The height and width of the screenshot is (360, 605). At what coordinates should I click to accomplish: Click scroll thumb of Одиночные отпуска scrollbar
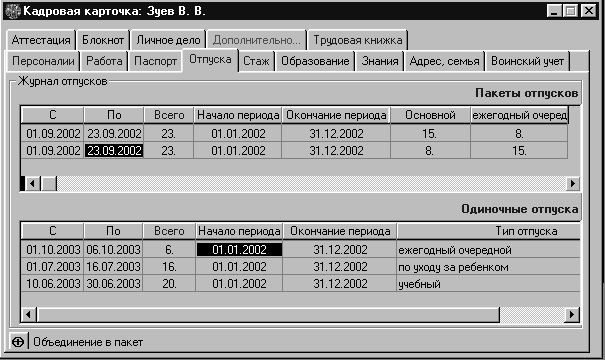(268, 315)
